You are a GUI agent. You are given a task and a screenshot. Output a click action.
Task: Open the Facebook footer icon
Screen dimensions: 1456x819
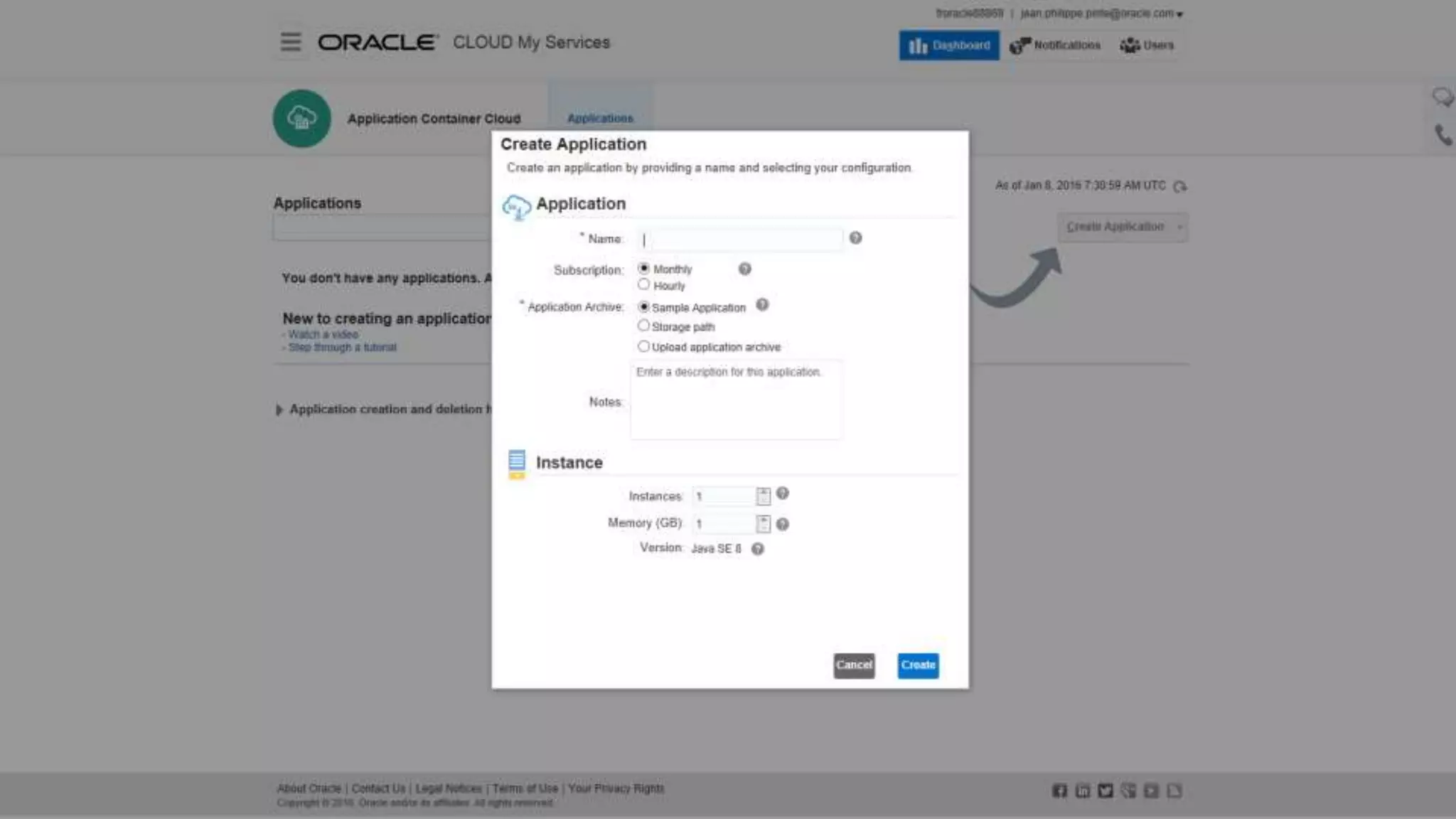[x=1059, y=791]
